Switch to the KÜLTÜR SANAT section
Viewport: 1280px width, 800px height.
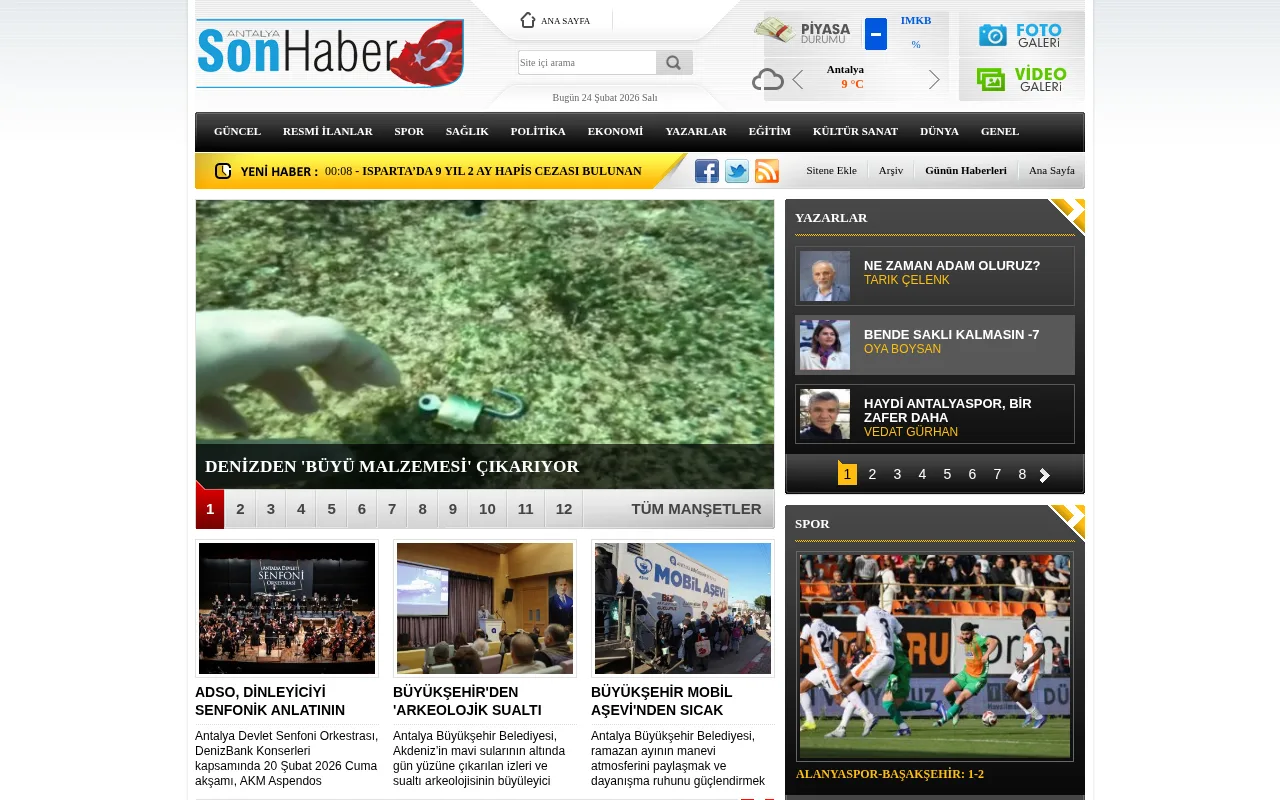(855, 131)
